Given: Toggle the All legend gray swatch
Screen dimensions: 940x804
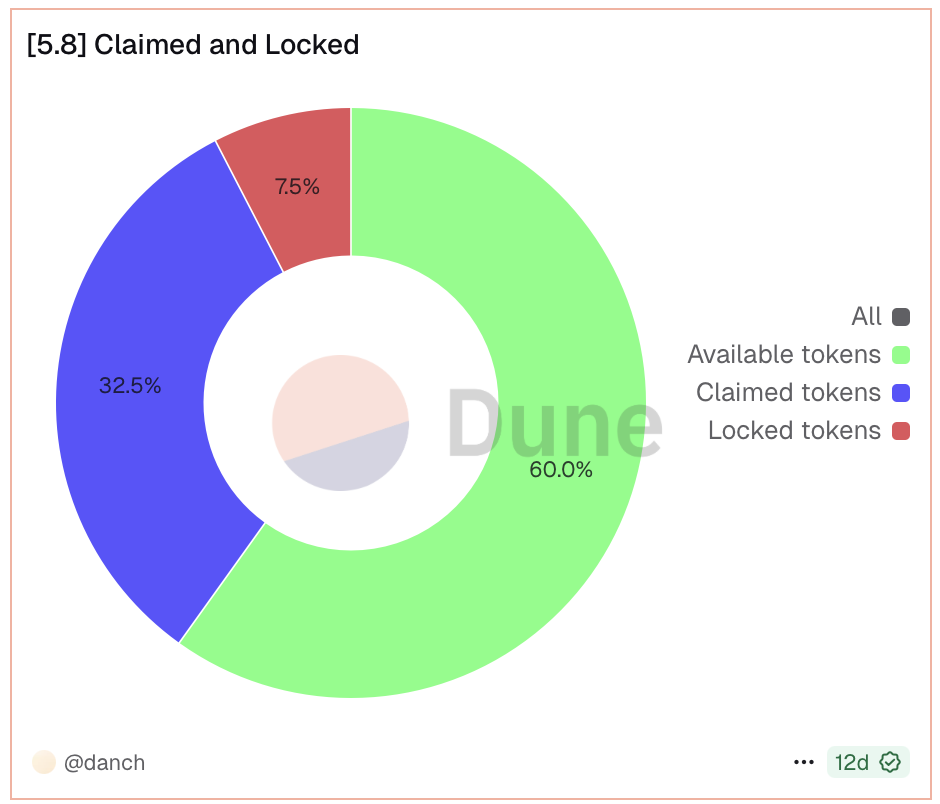Looking at the screenshot, I should tap(900, 317).
